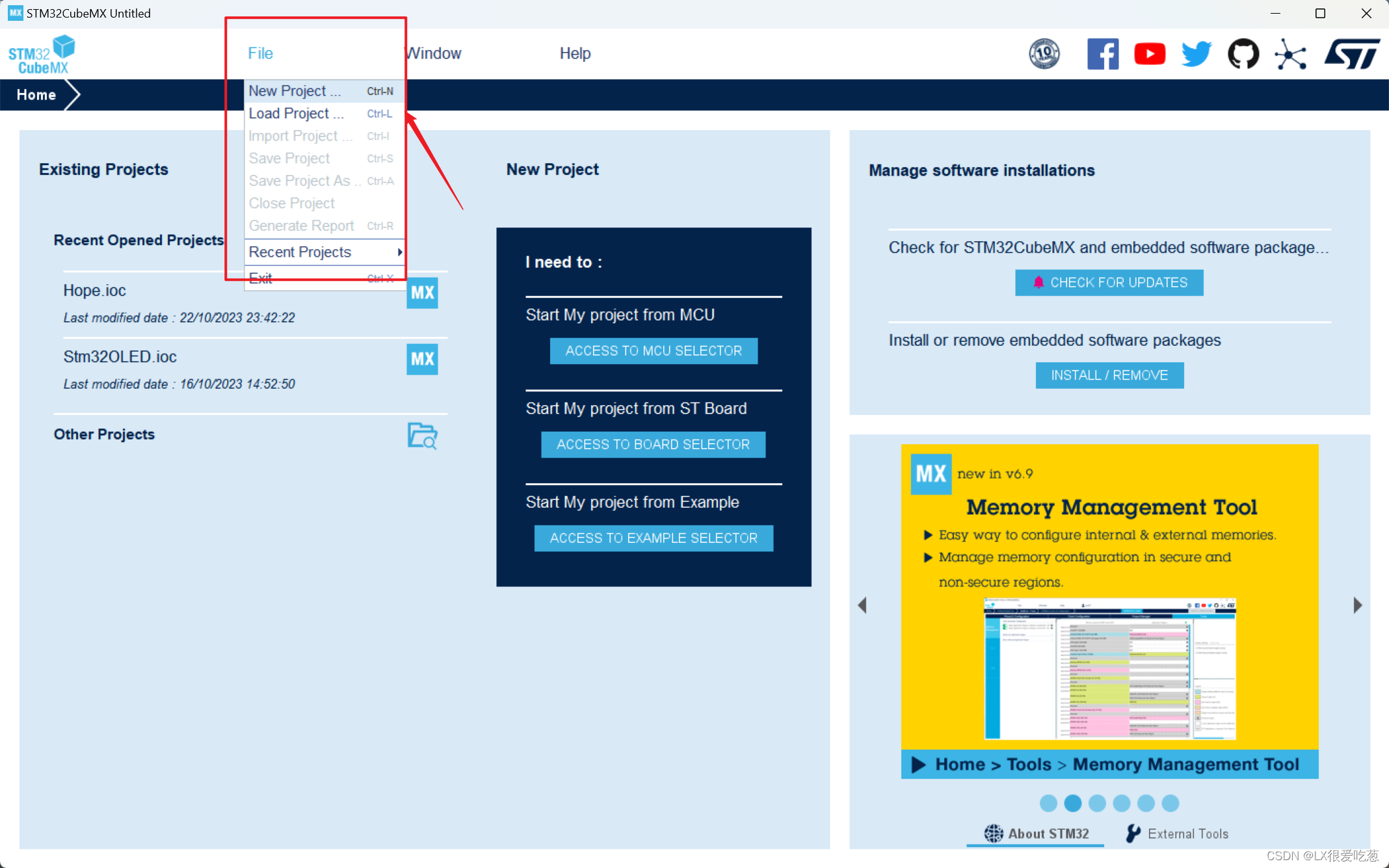The height and width of the screenshot is (868, 1389).
Task: Open the YouTube icon
Action: (x=1150, y=54)
